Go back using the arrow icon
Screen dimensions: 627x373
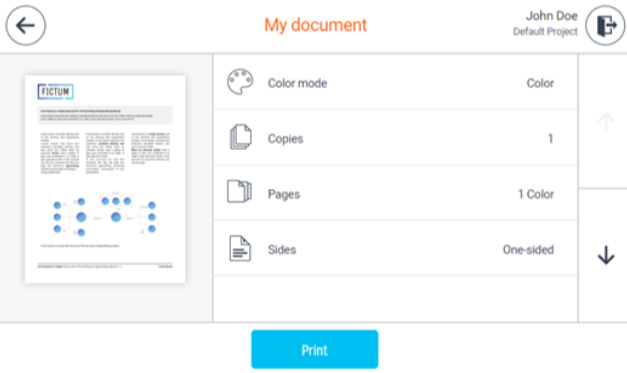[26, 26]
